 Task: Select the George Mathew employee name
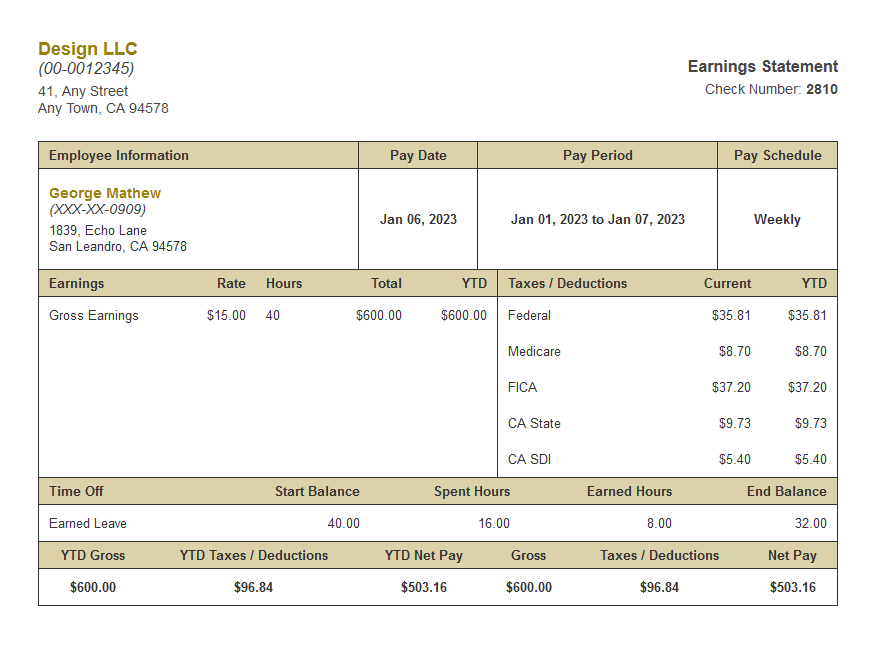[104, 192]
